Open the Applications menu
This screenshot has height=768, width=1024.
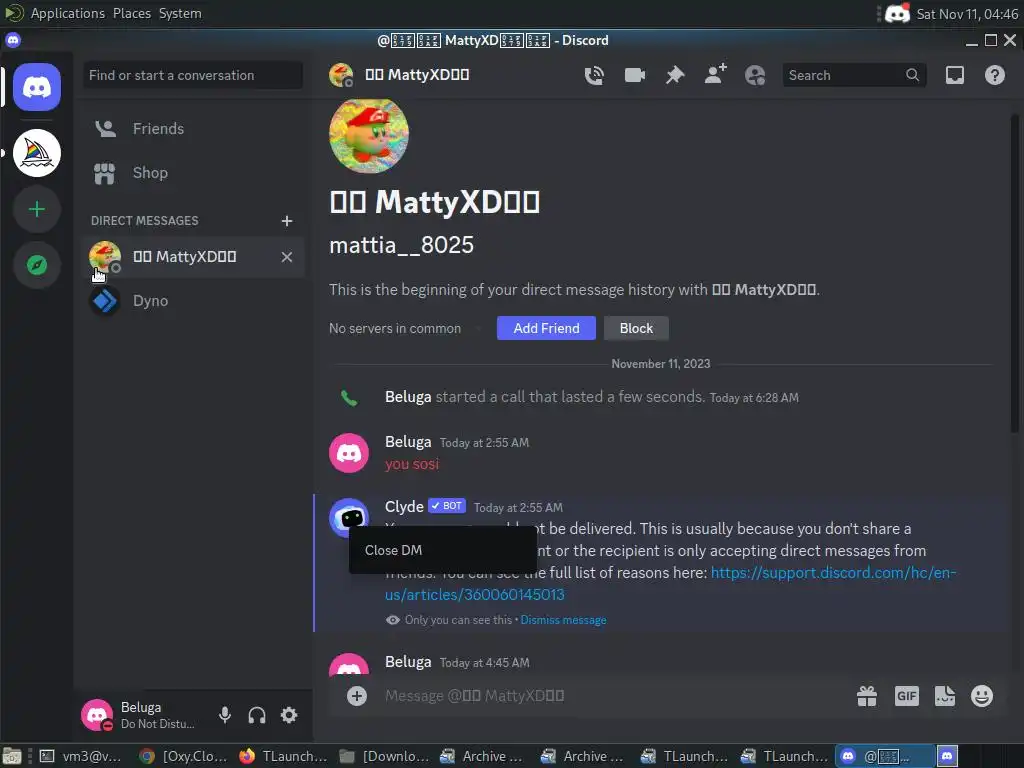click(67, 13)
